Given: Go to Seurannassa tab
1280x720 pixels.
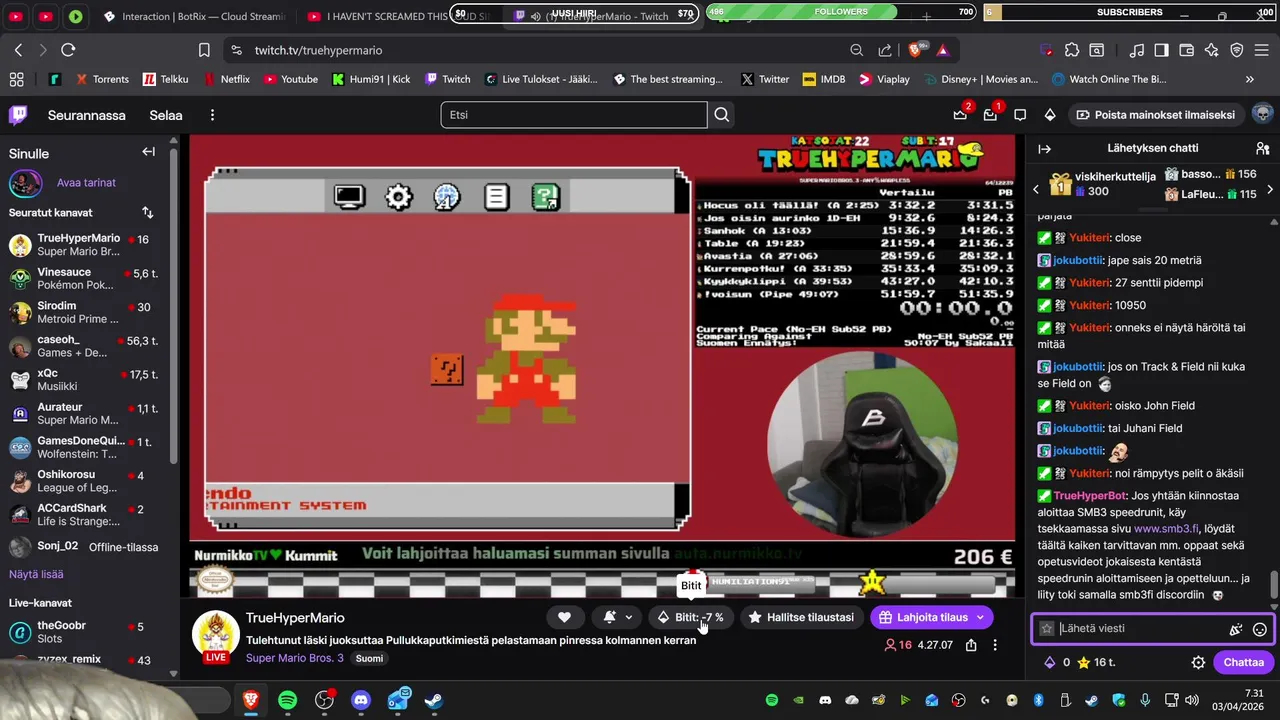Looking at the screenshot, I should pyautogui.click(x=87, y=115).
